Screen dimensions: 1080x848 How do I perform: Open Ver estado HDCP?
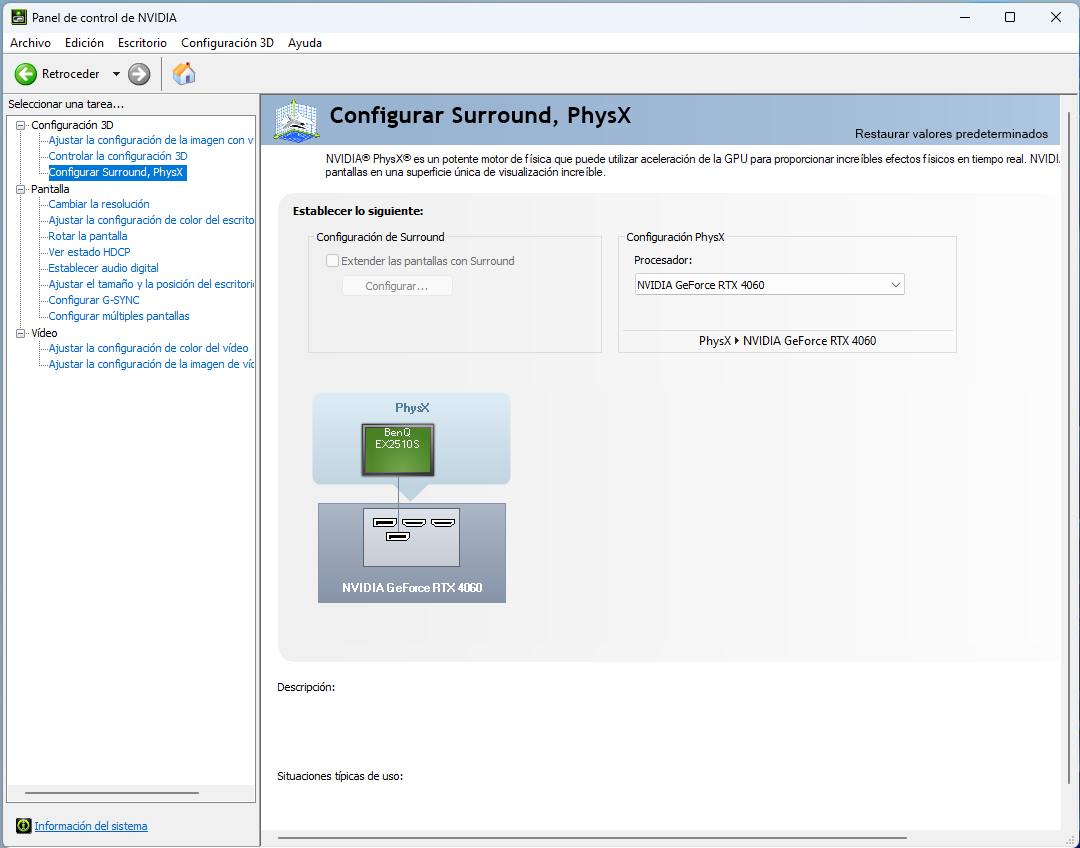coord(89,252)
